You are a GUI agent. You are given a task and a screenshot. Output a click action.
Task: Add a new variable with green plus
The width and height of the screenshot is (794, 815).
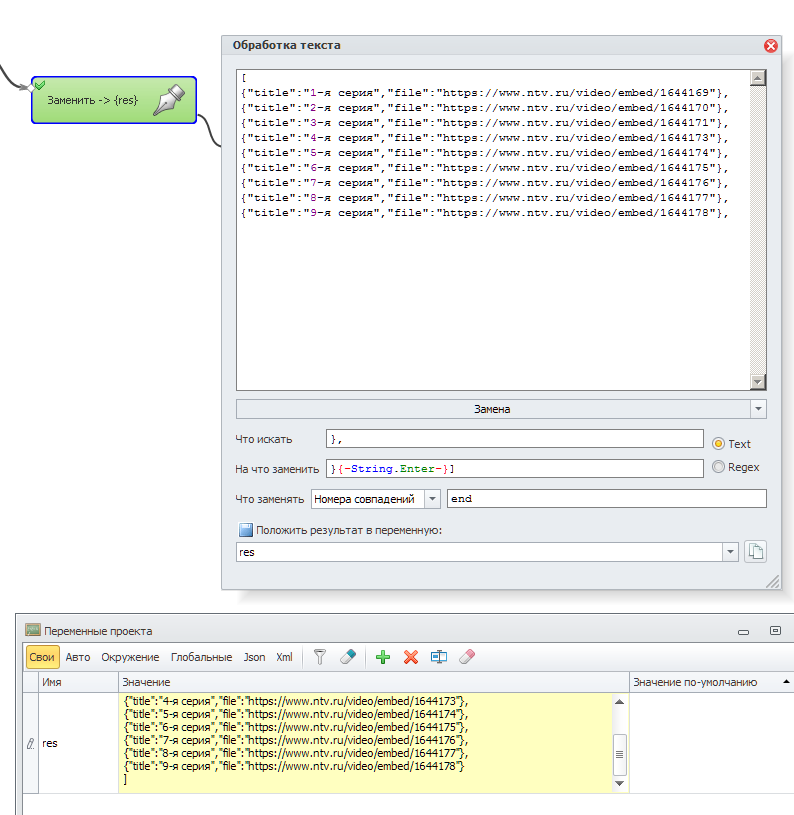pos(383,657)
